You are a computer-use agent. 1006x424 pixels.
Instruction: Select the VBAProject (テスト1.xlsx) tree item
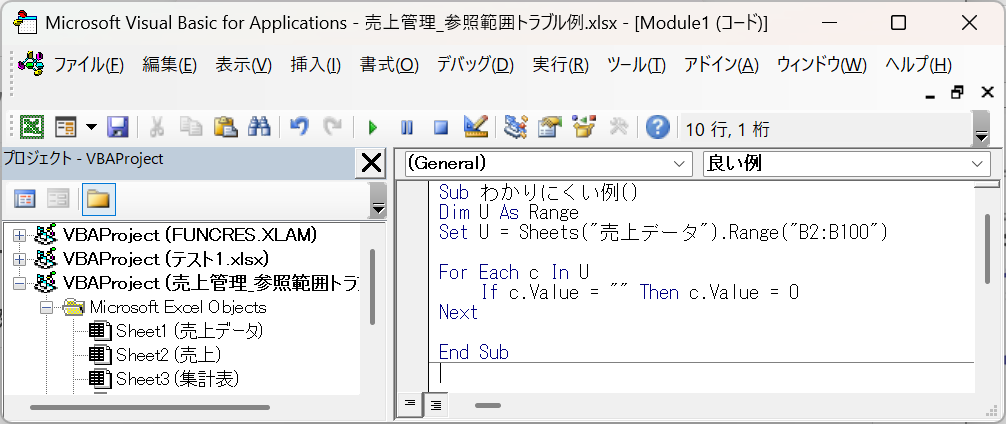166,259
